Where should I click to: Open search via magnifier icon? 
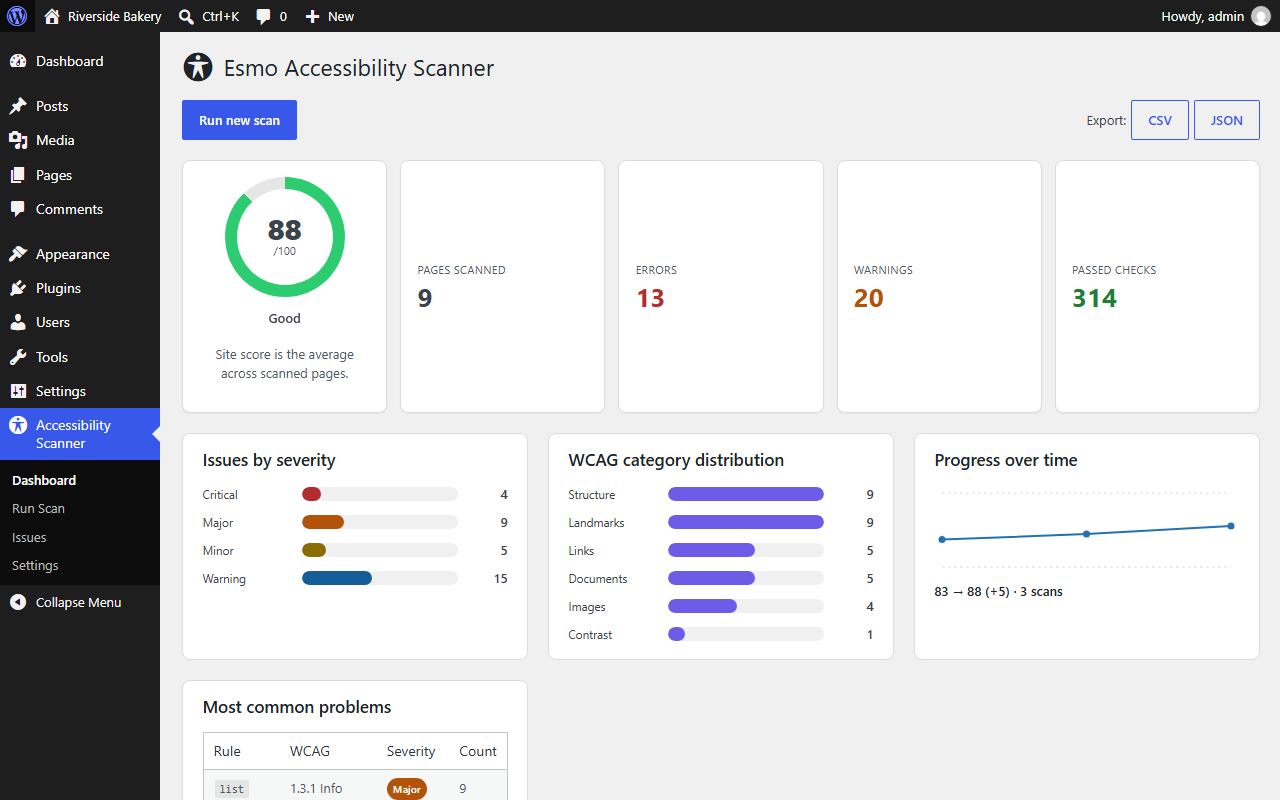pos(186,16)
